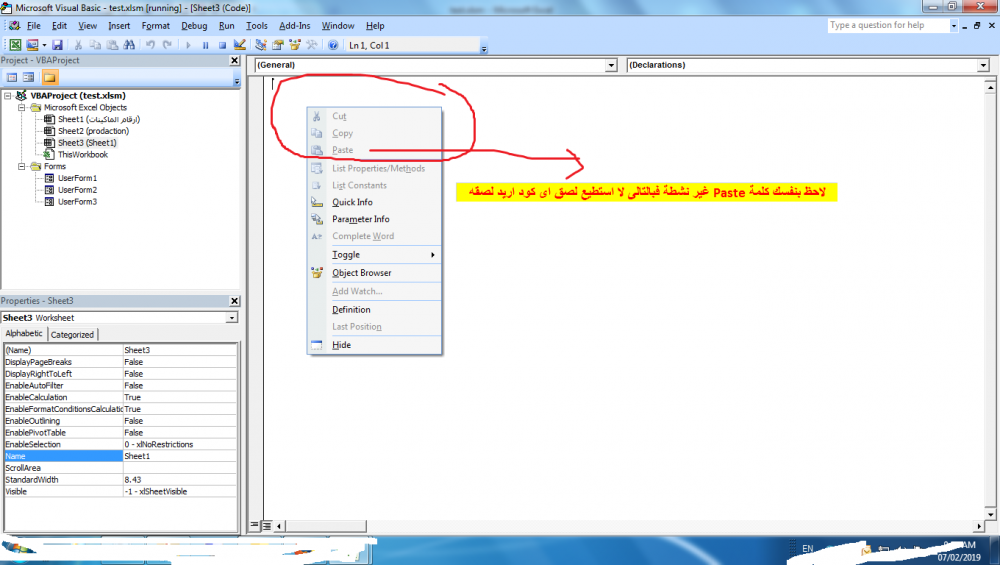Choose Hide in the context menu
The height and width of the screenshot is (565, 1000).
(x=375, y=345)
